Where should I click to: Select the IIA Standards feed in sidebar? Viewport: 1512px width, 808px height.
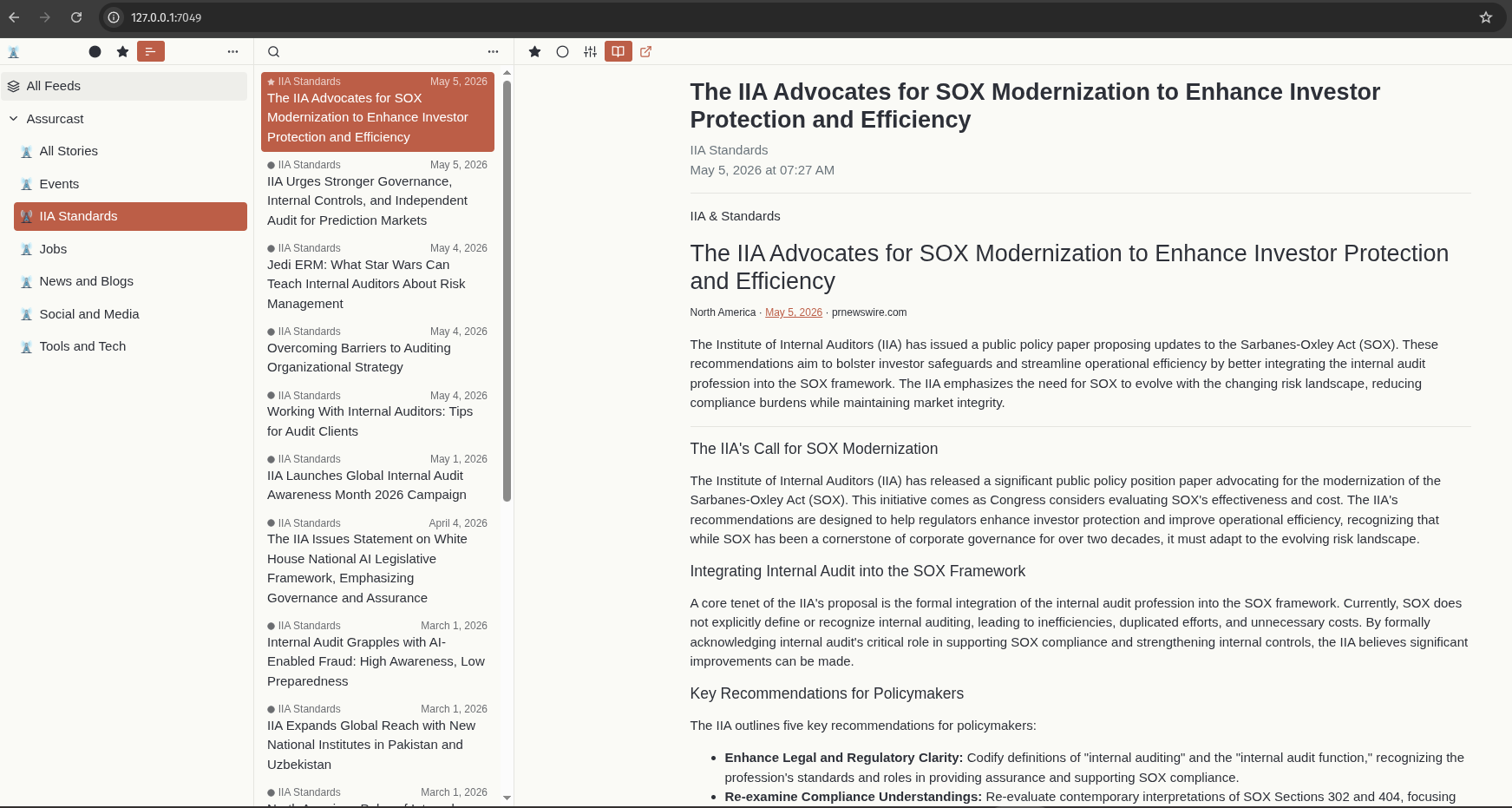[x=130, y=216]
